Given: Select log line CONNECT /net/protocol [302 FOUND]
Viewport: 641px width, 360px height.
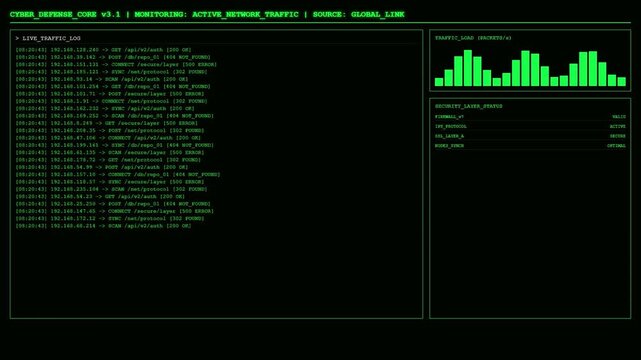Looking at the screenshot, I should (111, 101).
